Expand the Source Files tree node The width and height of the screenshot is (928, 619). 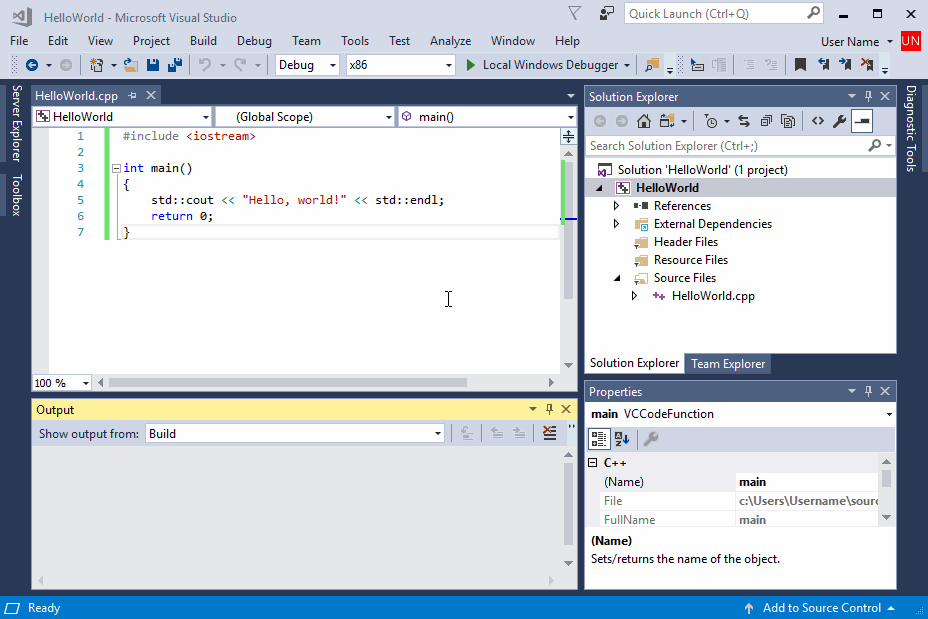617,278
